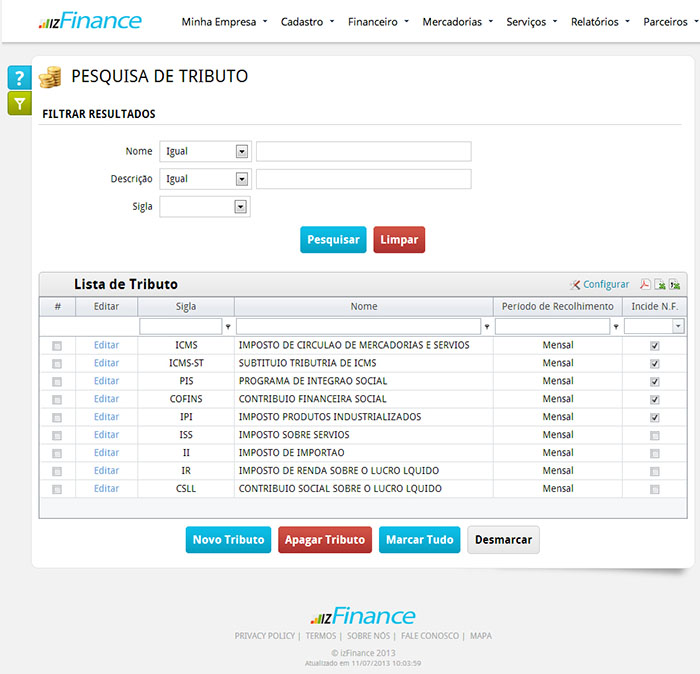
Task: Click the last spreadsheet export icon
Action: coord(674,285)
